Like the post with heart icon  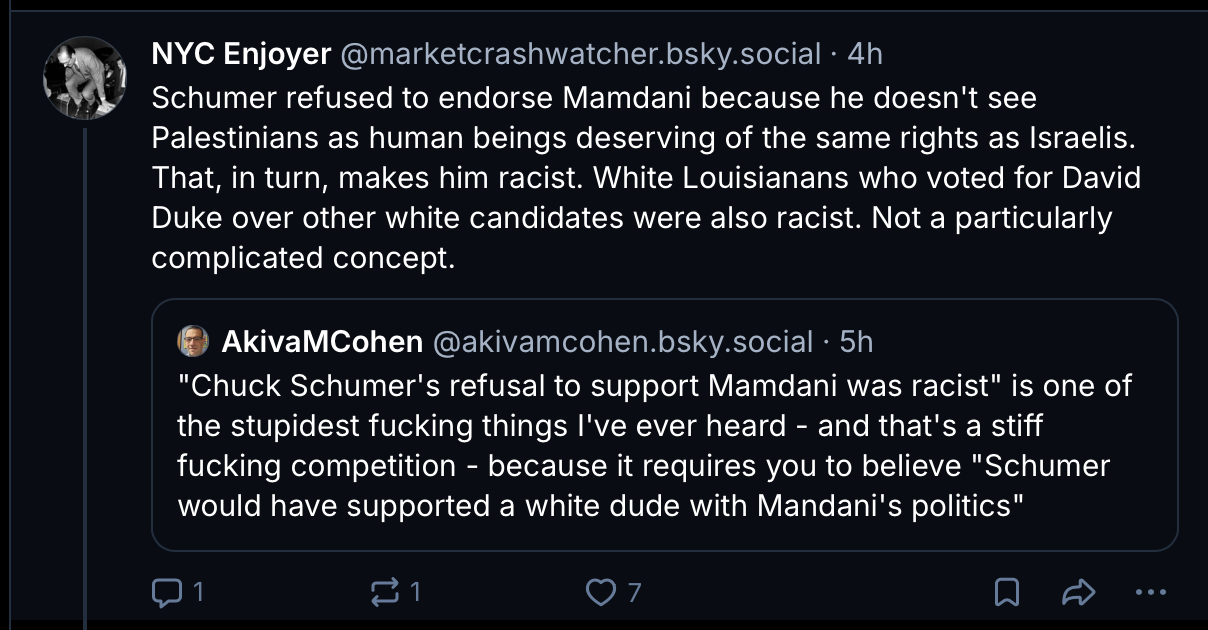(600, 593)
